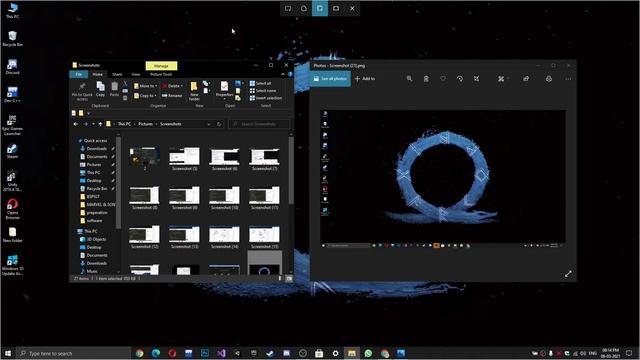Viewport: 640px width, 360px height.
Task: Click the delete trash icon in Photos
Action: [426, 79]
